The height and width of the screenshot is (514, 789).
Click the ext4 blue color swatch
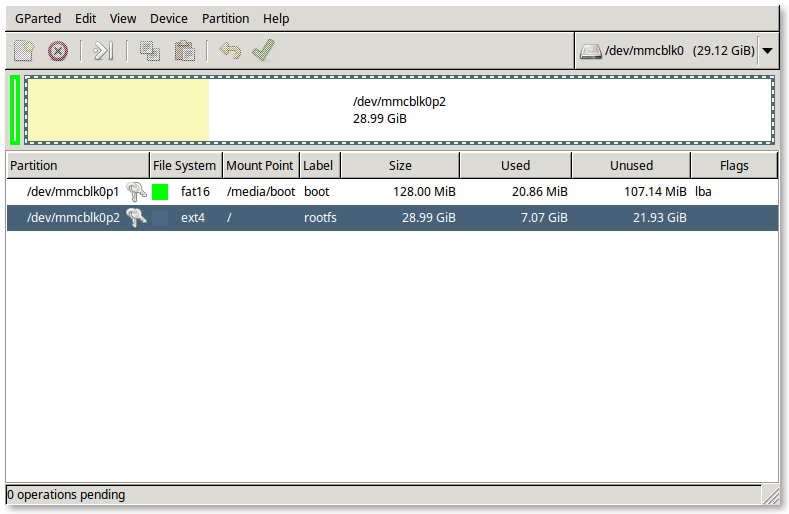[160, 218]
